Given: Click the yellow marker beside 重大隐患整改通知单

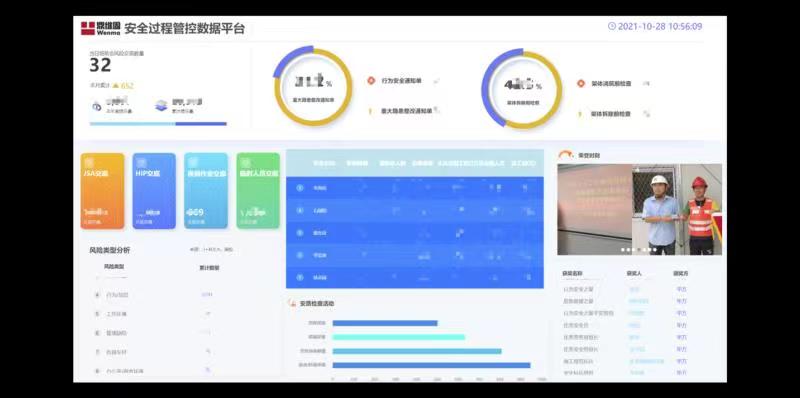Looking at the screenshot, I should point(370,111).
